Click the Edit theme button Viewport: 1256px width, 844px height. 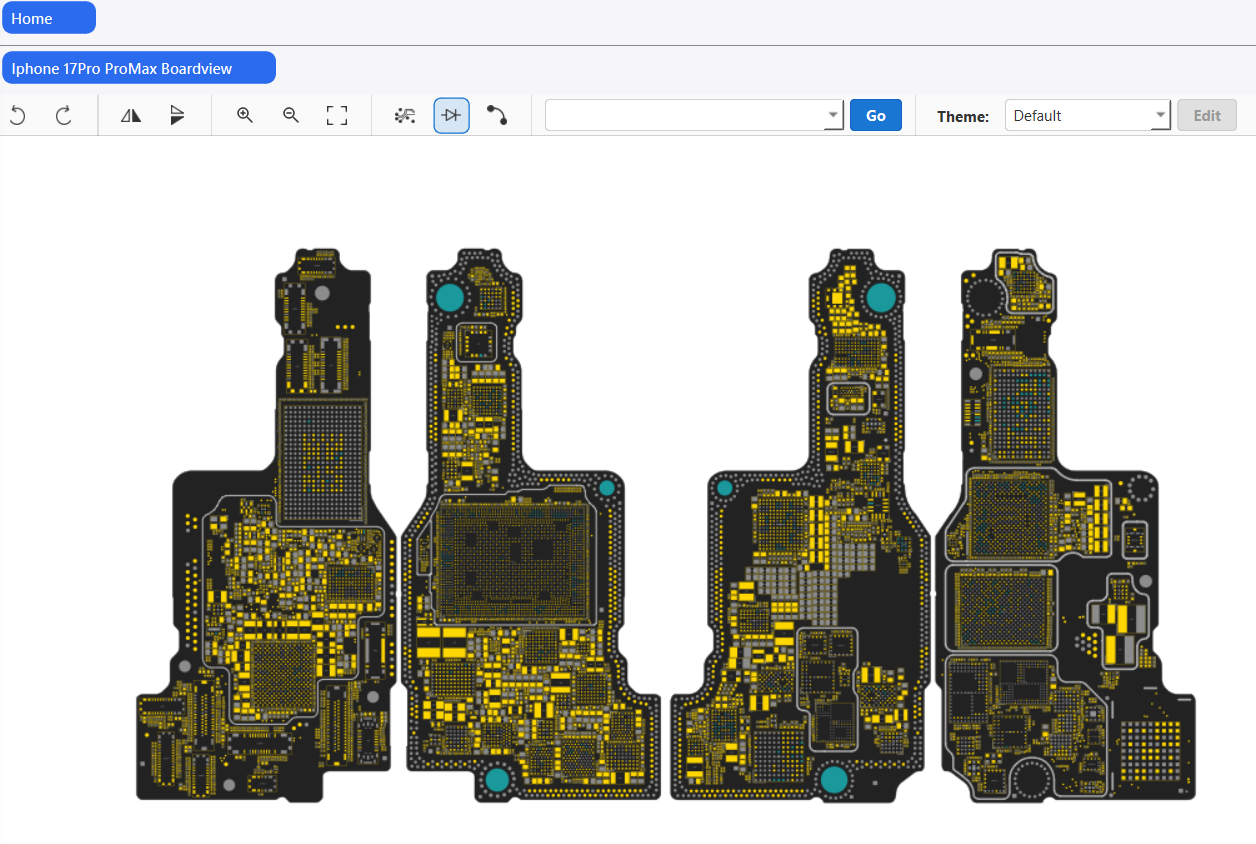[x=1206, y=115]
